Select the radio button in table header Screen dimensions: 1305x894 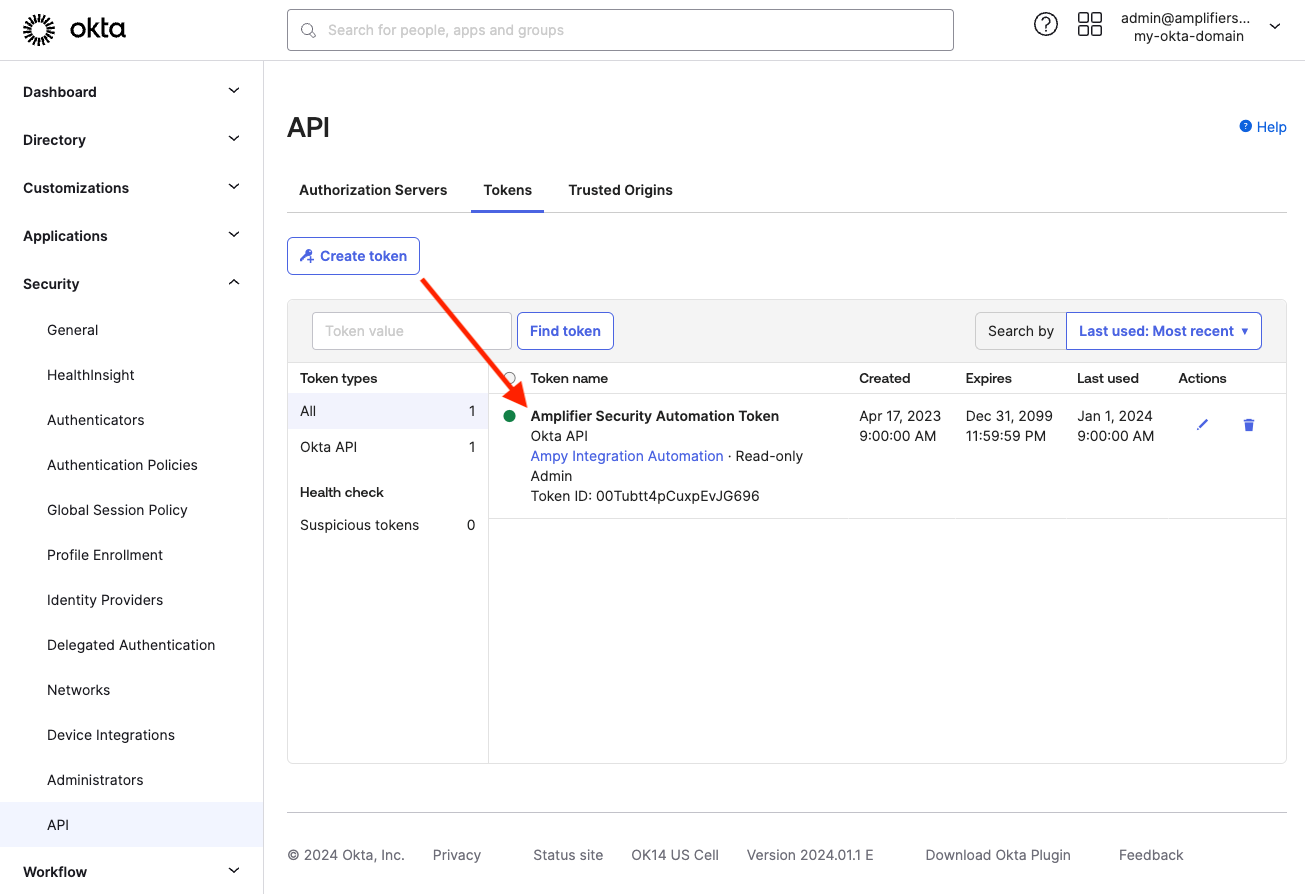pyautogui.click(x=510, y=378)
